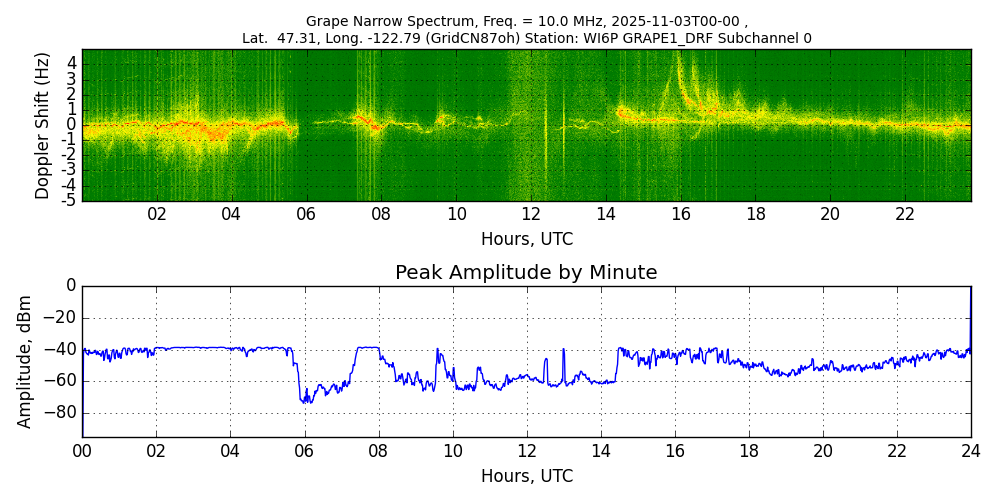Click the 'Doppler Shift (Hz)' axis label

42,126
